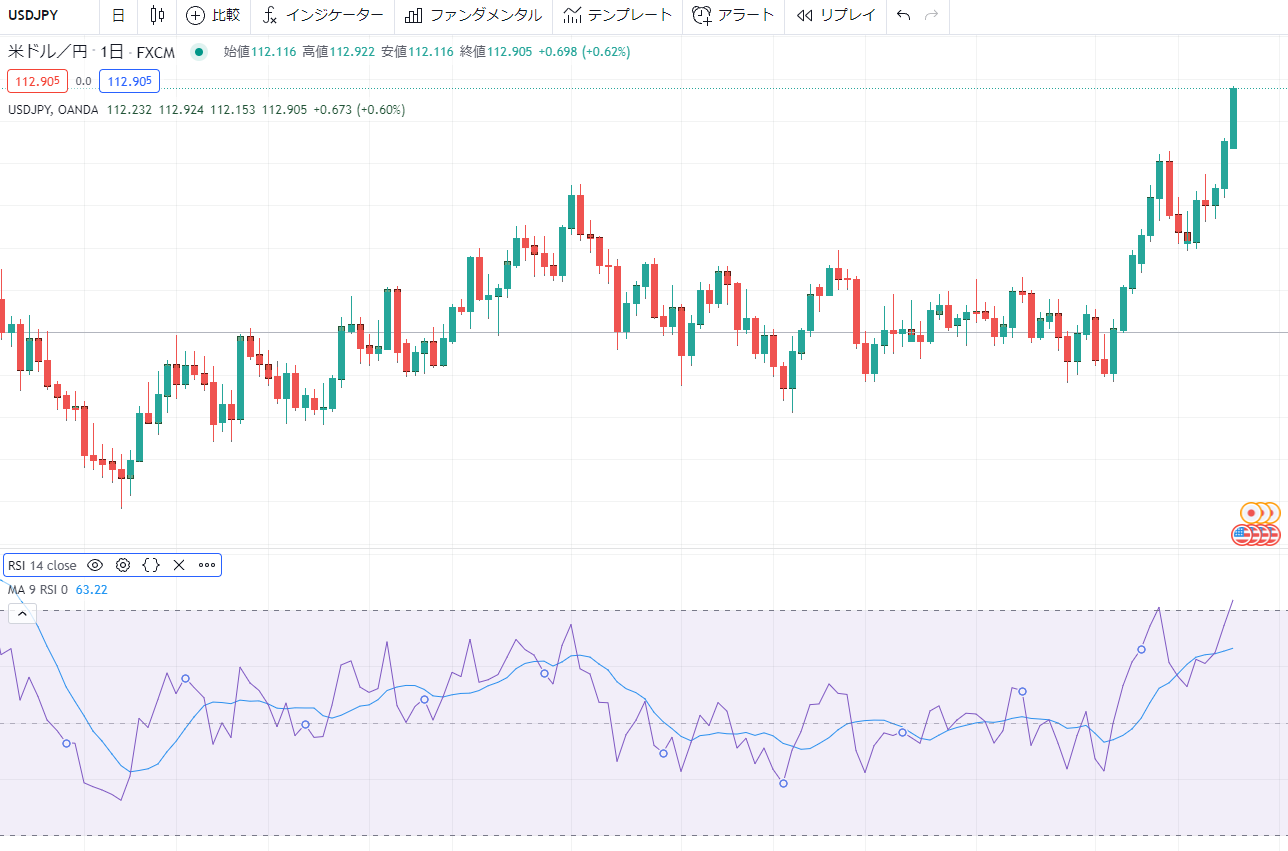Click the 高値112.922 high value
Viewport: 1288px width, 851px height.
click(338, 52)
